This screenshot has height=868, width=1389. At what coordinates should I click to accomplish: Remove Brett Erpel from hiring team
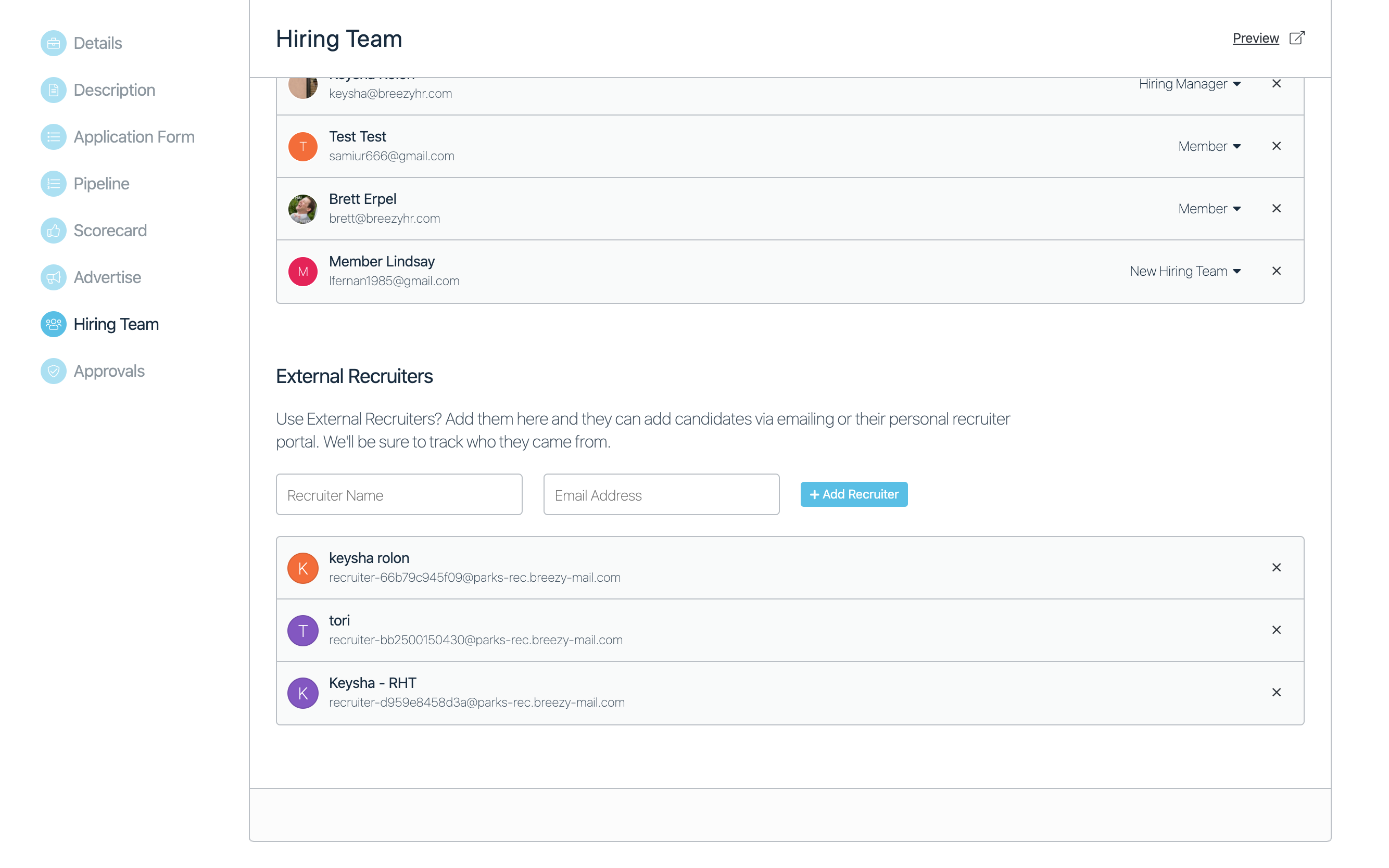point(1276,208)
